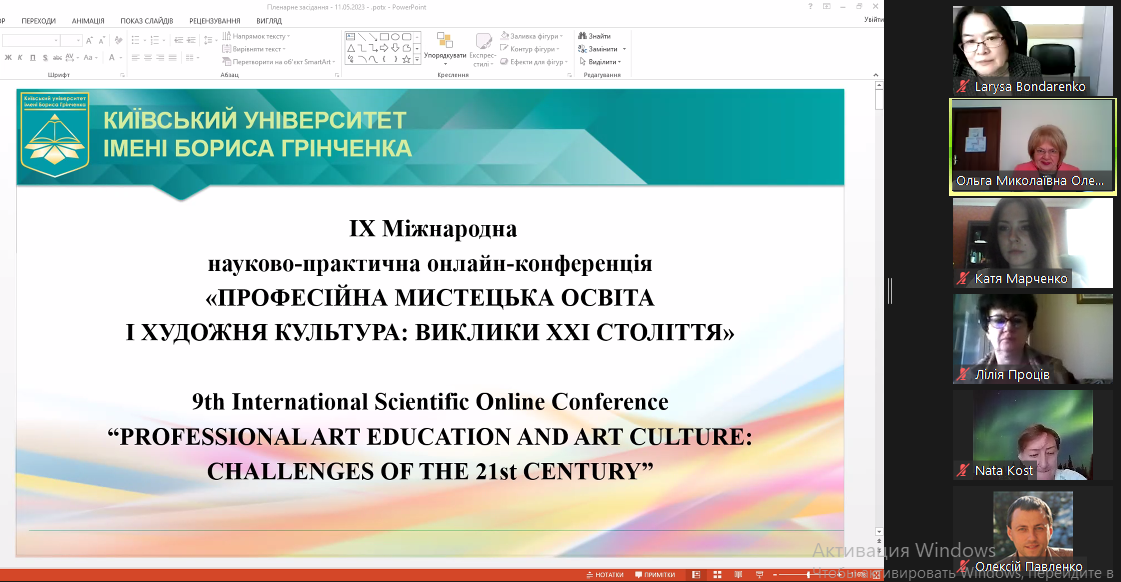
Task: Apply bulleted list formatting
Action: coord(136,41)
